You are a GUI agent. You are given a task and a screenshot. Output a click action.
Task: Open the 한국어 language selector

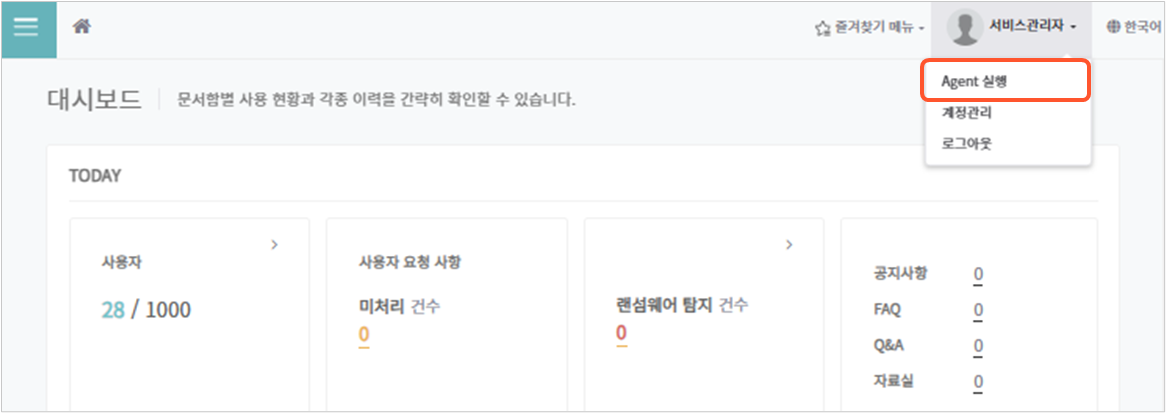(x=1133, y=27)
